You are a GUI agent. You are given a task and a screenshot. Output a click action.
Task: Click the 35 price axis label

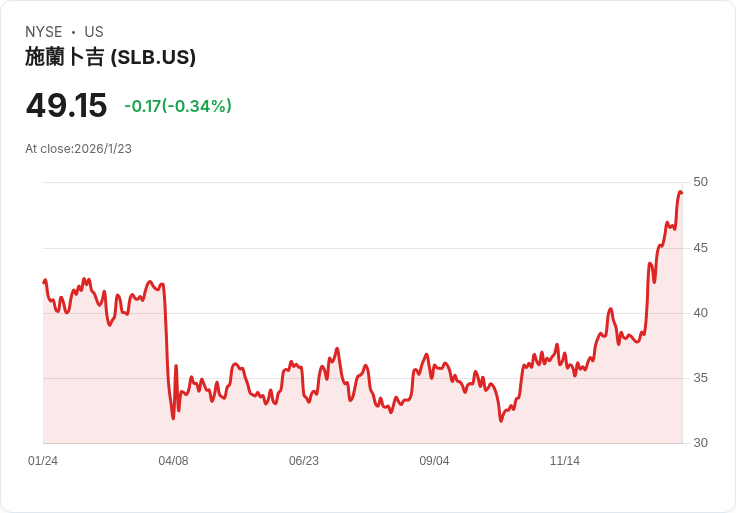pyautogui.click(x=700, y=378)
